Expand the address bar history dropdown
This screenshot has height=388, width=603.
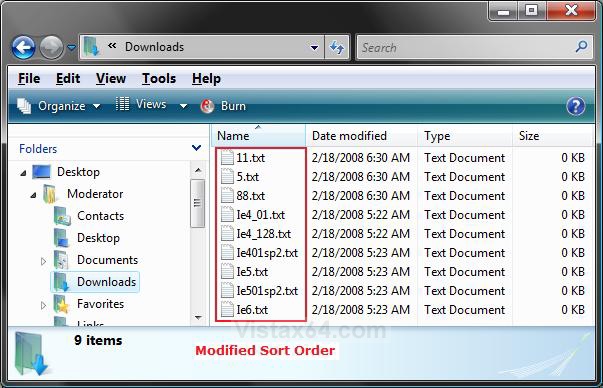[x=314, y=48]
